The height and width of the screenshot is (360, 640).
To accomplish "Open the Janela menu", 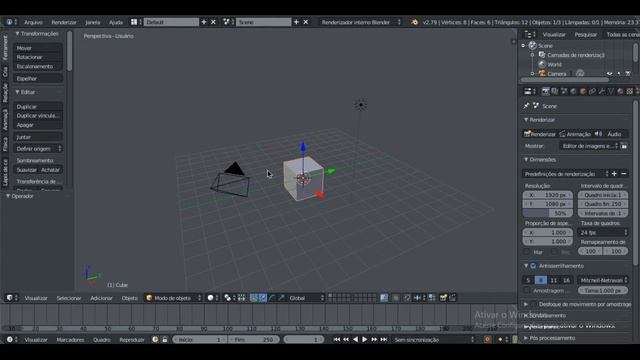I will tap(93, 22).
